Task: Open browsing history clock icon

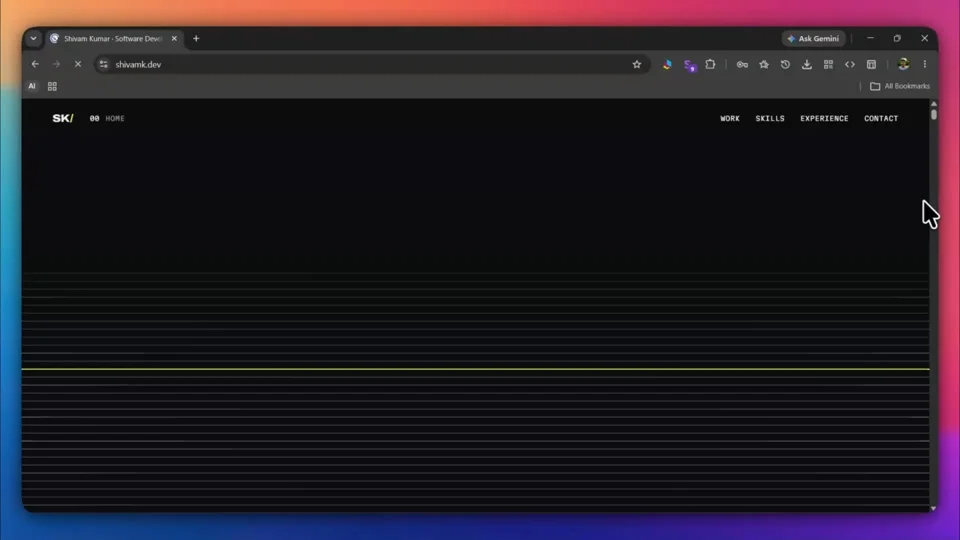Action: (x=785, y=64)
